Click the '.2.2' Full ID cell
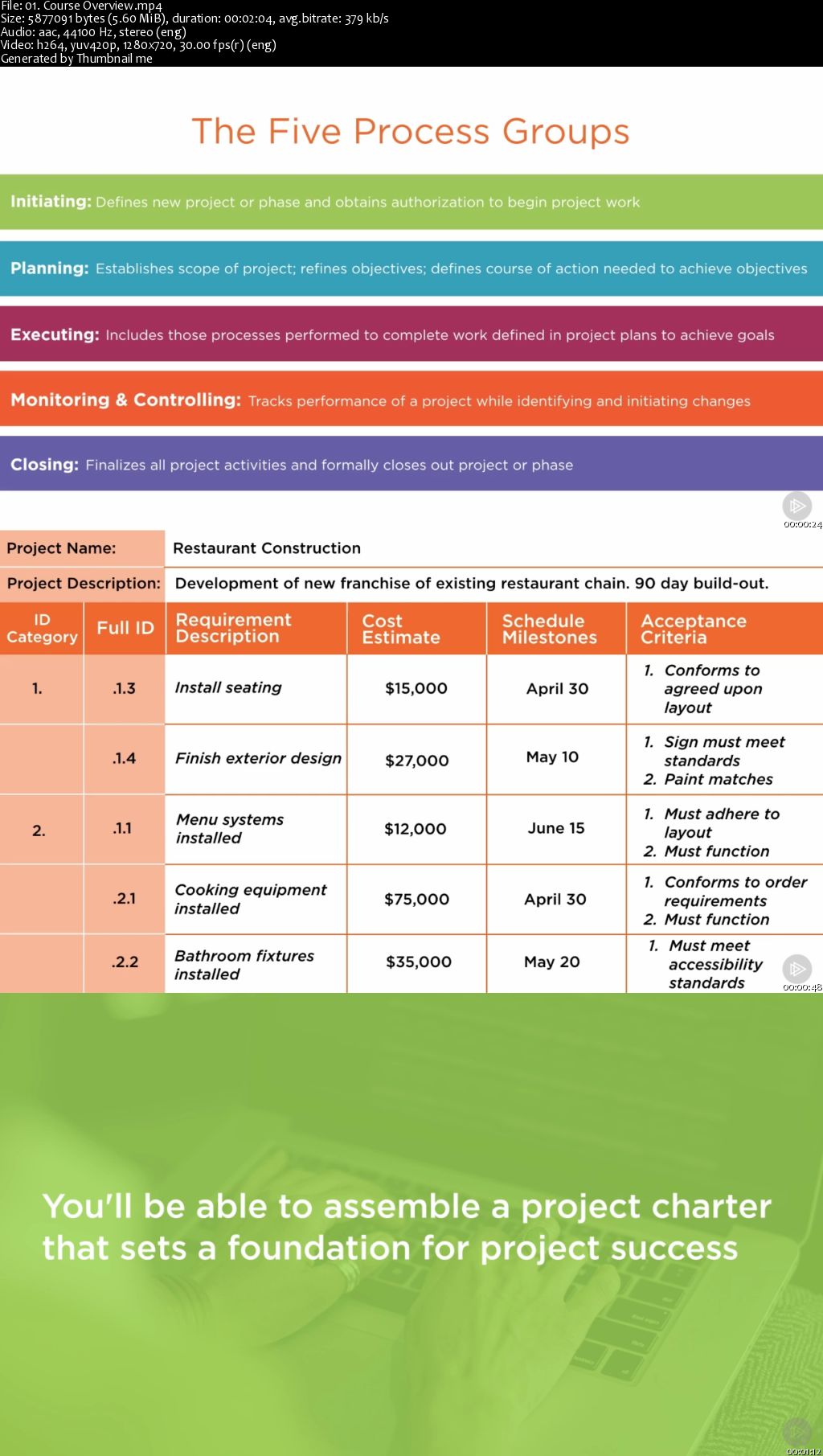Screen dimensions: 823x1456 (125, 962)
